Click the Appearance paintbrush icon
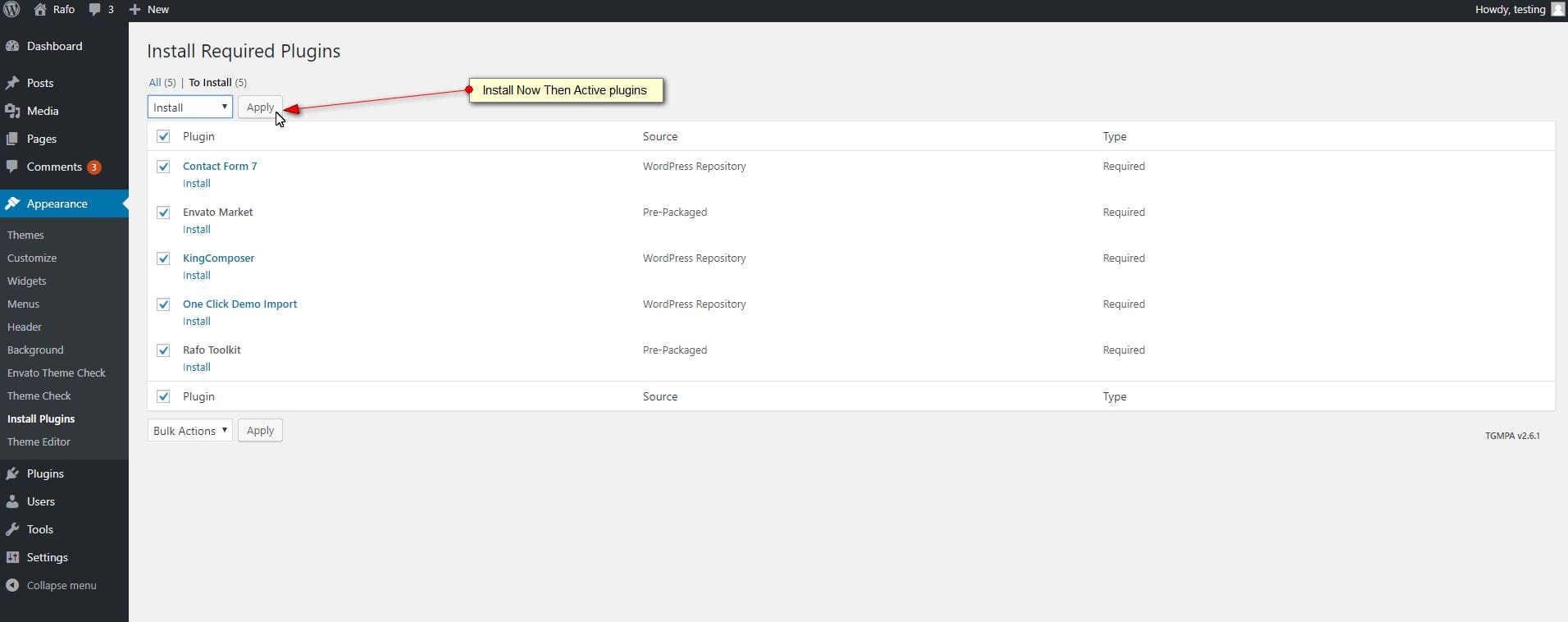The image size is (1568, 622). [x=12, y=204]
